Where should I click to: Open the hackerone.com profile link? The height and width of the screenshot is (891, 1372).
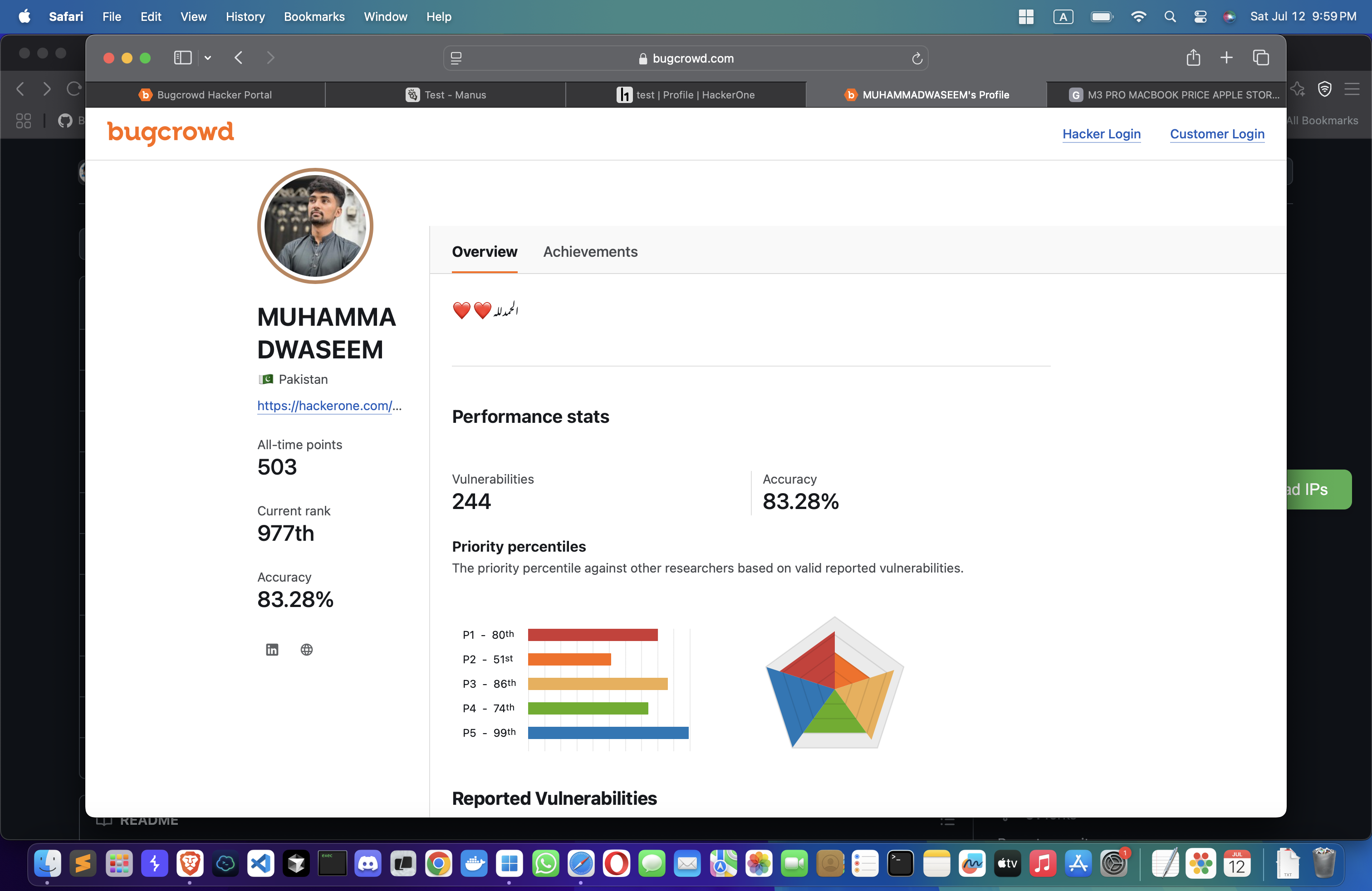click(x=328, y=406)
